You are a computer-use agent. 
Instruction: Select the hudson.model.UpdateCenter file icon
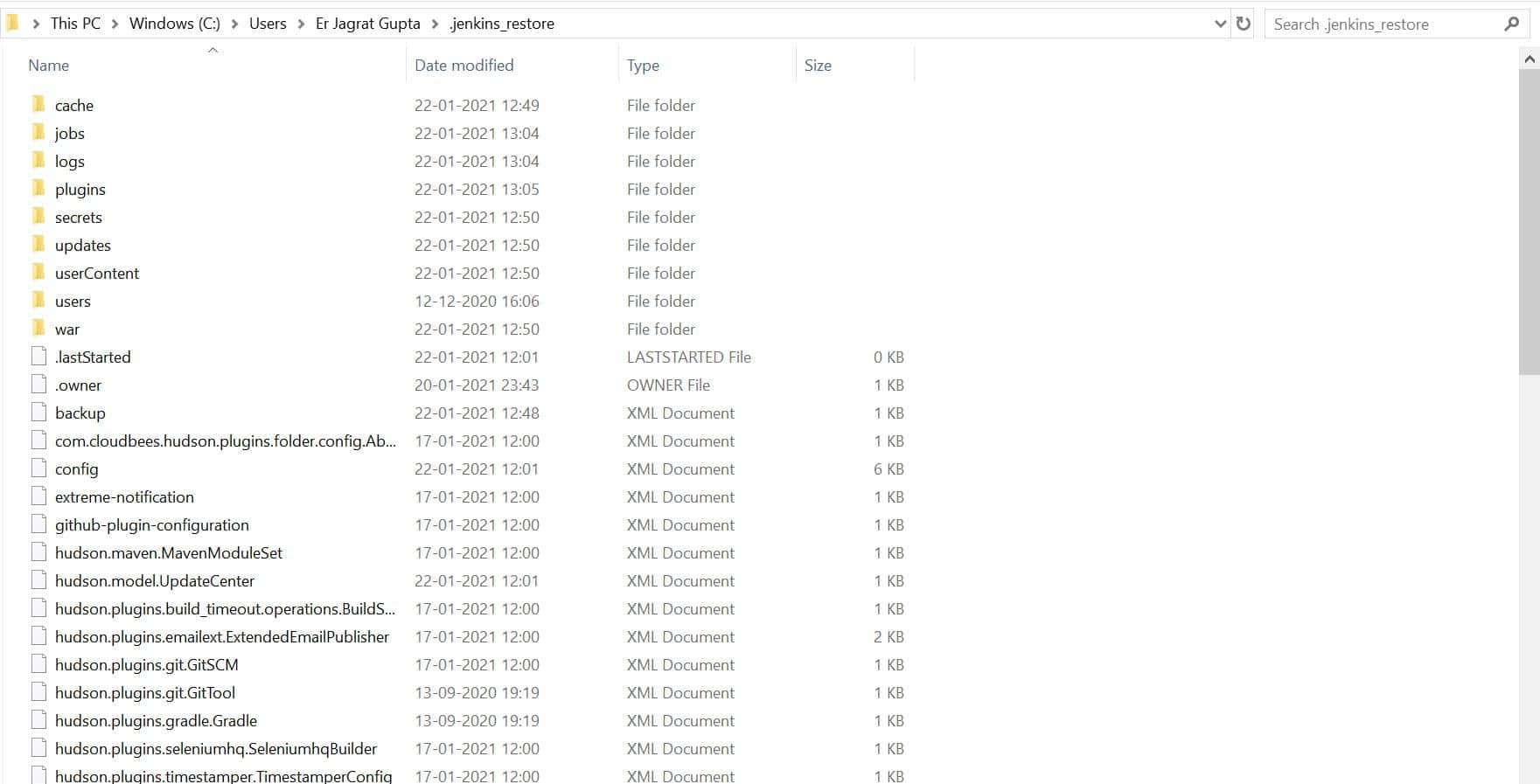pos(38,580)
